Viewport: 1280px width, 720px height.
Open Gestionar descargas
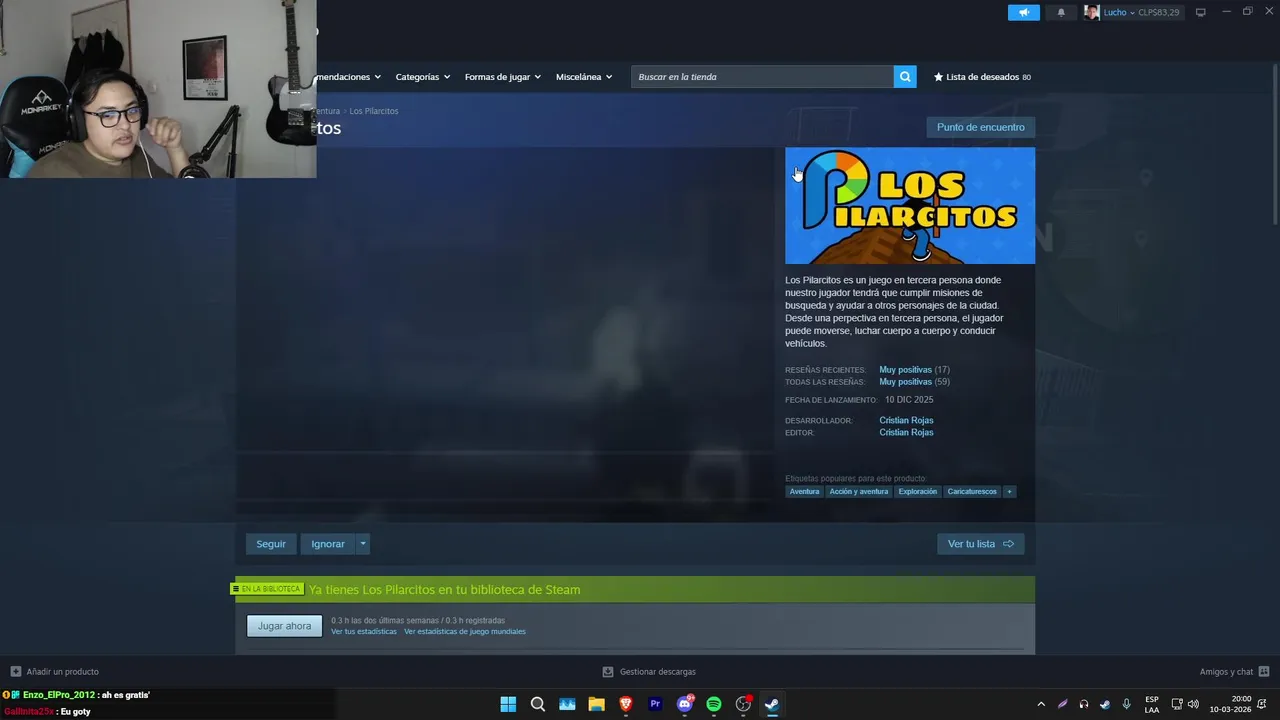click(649, 672)
